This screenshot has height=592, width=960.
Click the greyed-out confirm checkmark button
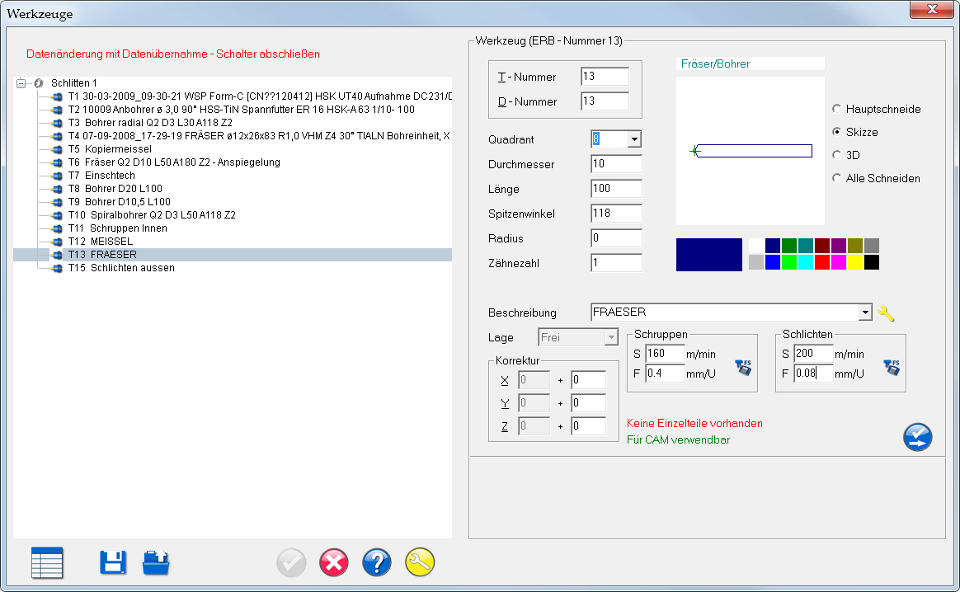click(x=291, y=563)
